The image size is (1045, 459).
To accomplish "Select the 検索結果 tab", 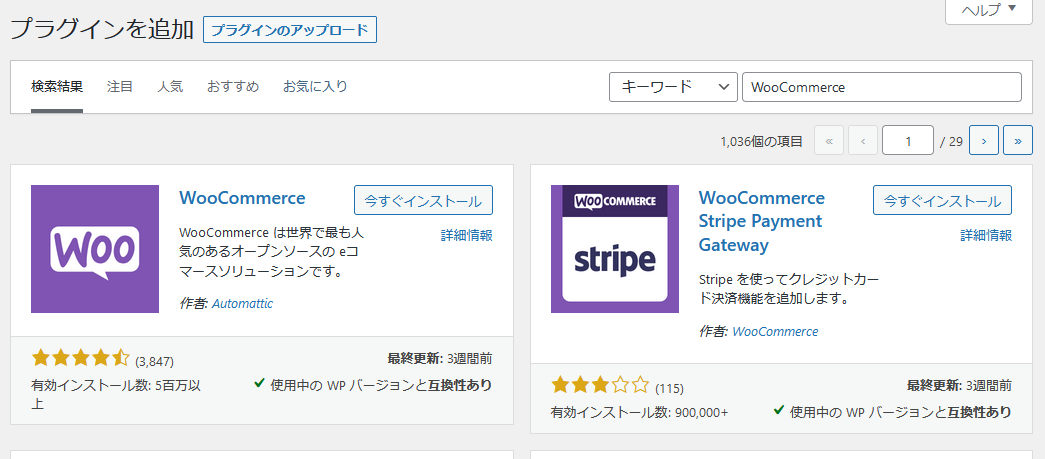I will tap(57, 87).
